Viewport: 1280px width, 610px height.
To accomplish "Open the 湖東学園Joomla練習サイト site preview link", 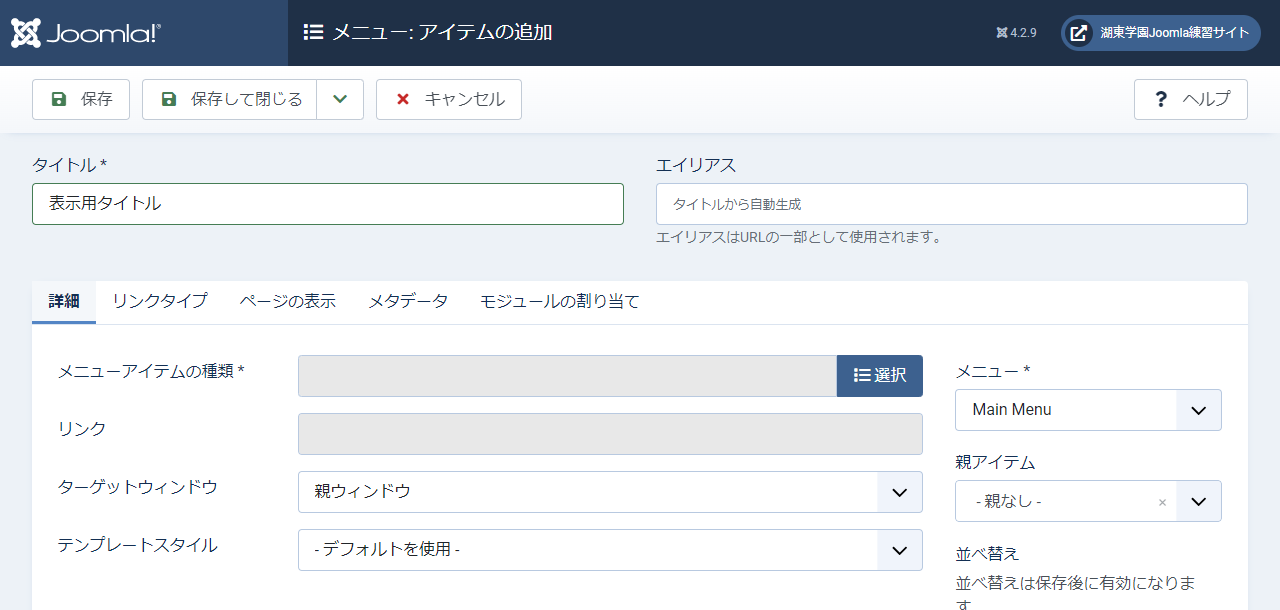I will (x=1160, y=33).
